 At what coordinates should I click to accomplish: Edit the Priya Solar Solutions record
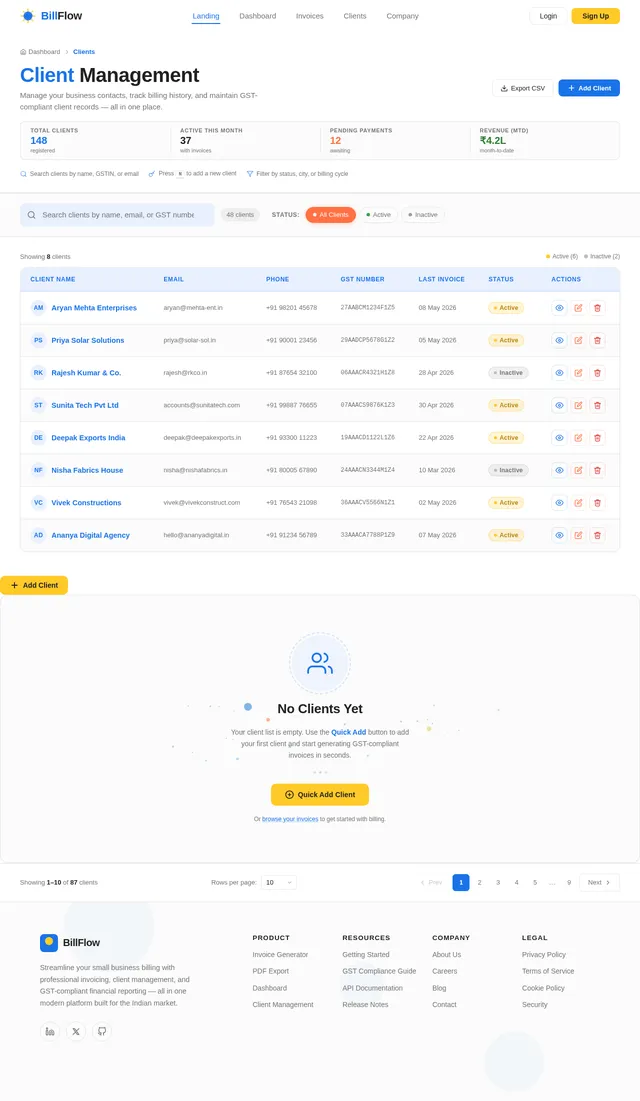pyautogui.click(x=578, y=341)
